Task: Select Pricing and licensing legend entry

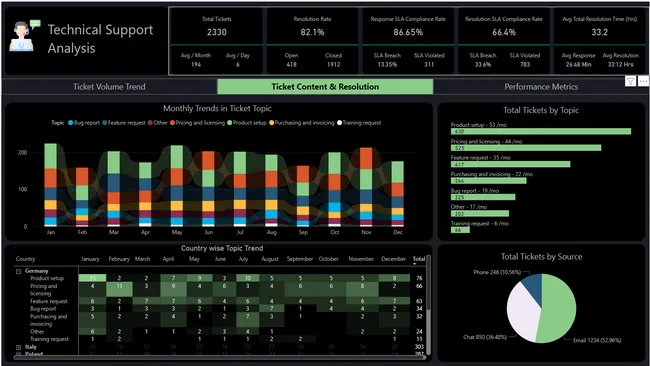Action: pyautogui.click(x=197, y=123)
